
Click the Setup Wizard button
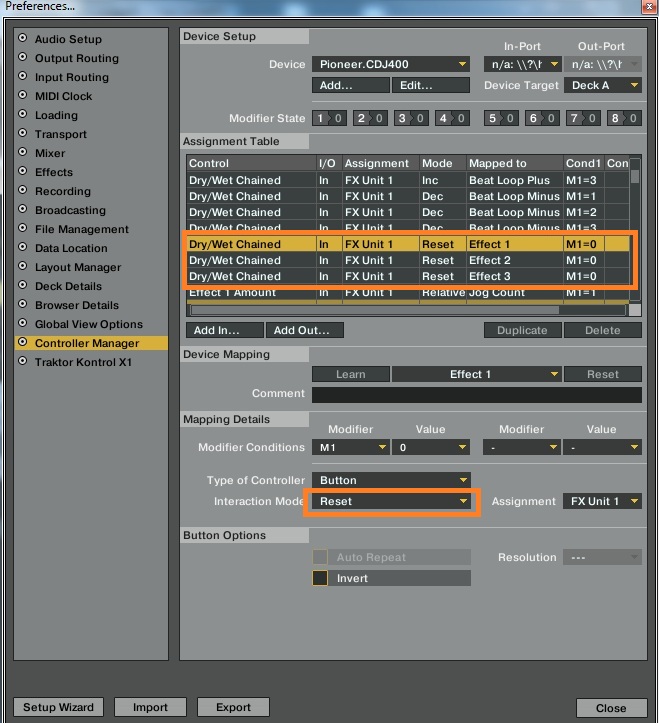(x=58, y=707)
